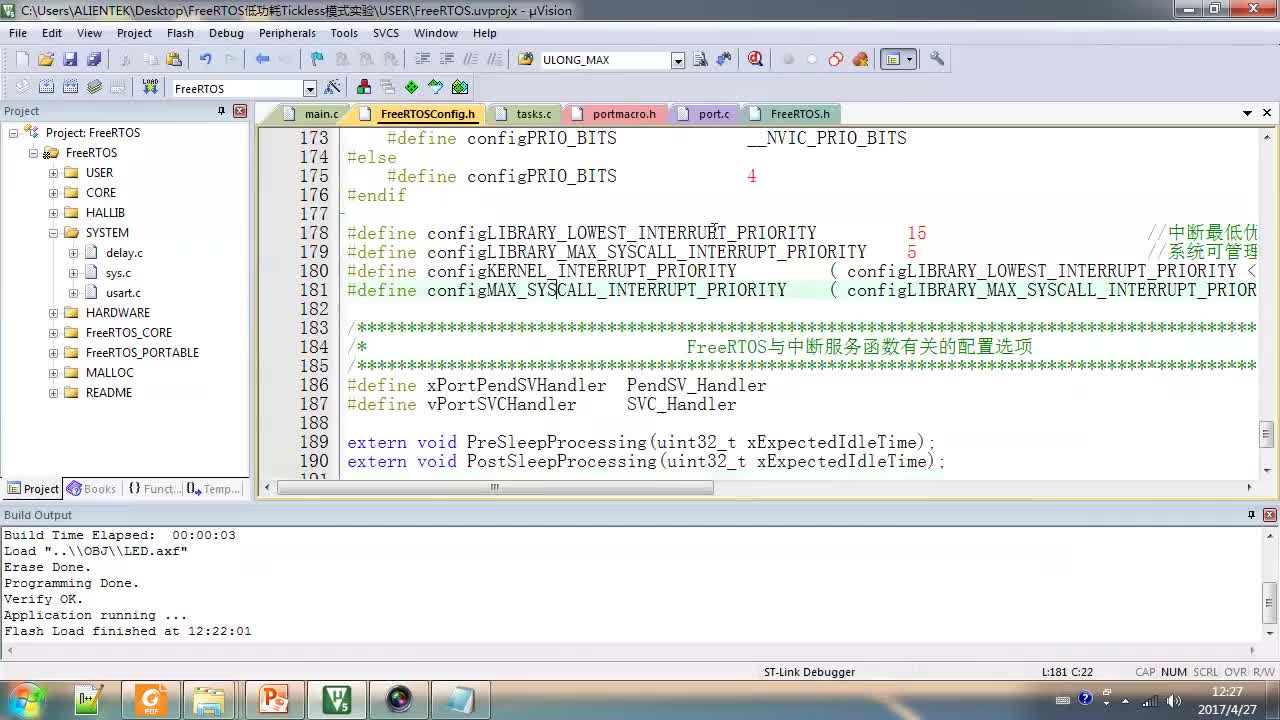1280x720 pixels.
Task: Download code to flash with LOAD icon
Action: 150,87
